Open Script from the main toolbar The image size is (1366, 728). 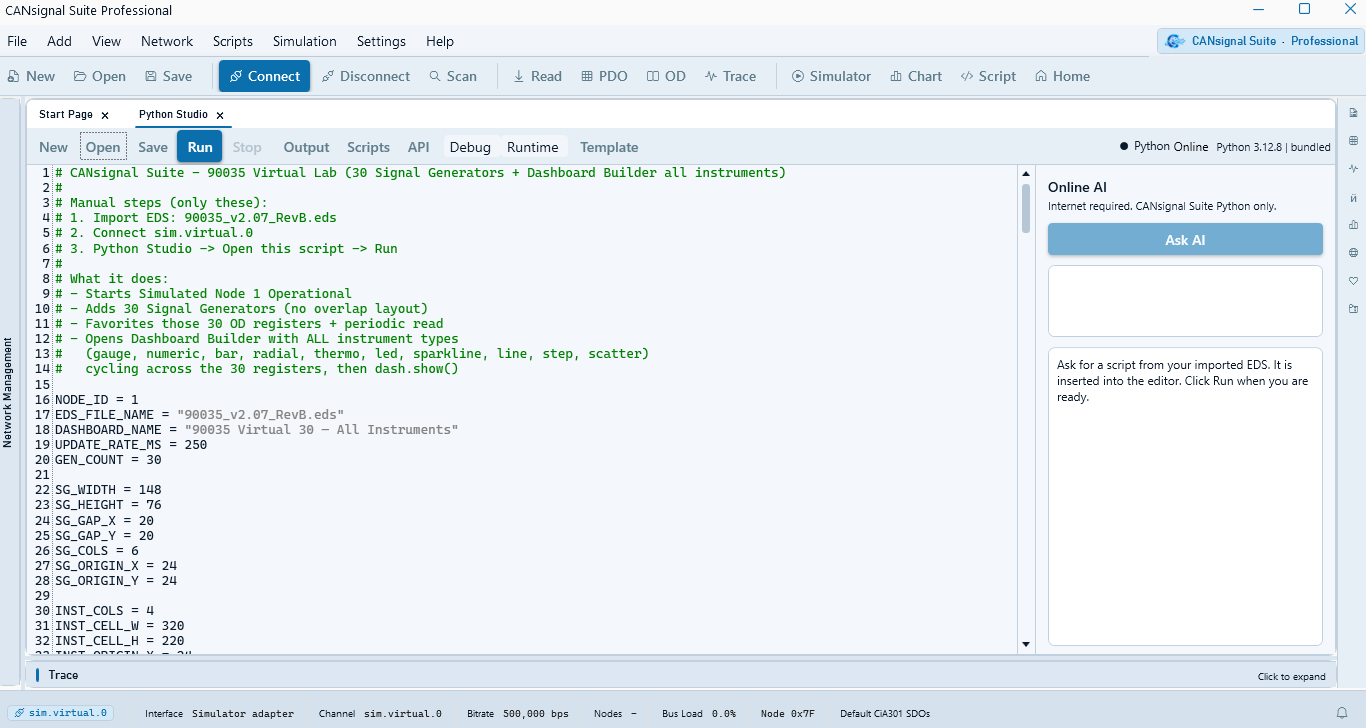[x=988, y=76]
